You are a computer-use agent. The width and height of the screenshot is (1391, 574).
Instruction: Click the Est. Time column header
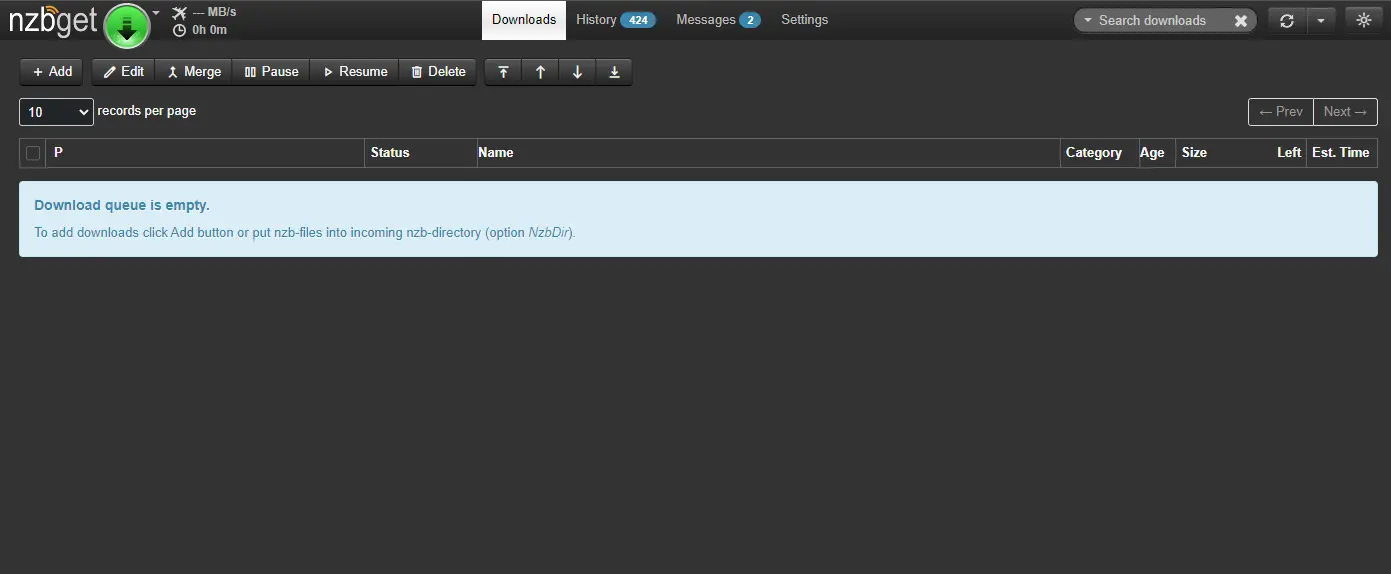1340,153
